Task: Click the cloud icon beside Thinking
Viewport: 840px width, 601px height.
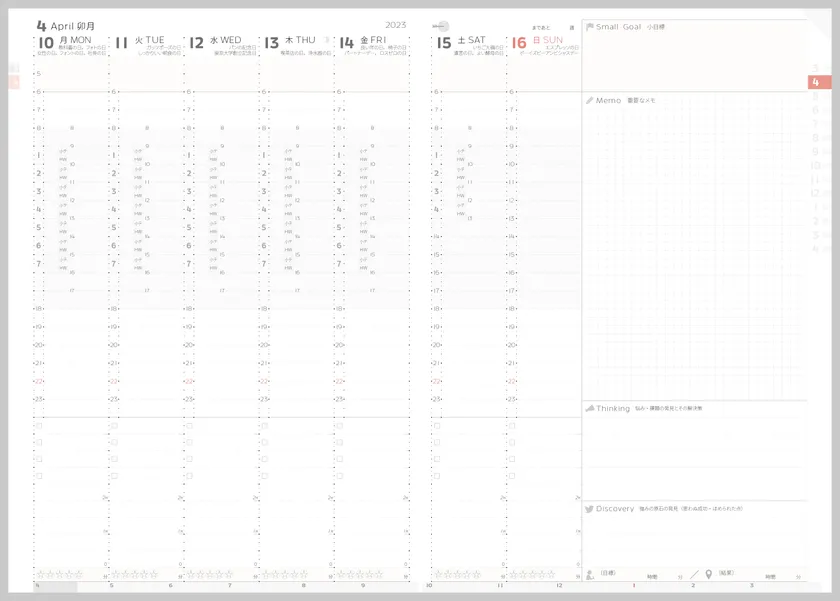Action: tap(589, 408)
